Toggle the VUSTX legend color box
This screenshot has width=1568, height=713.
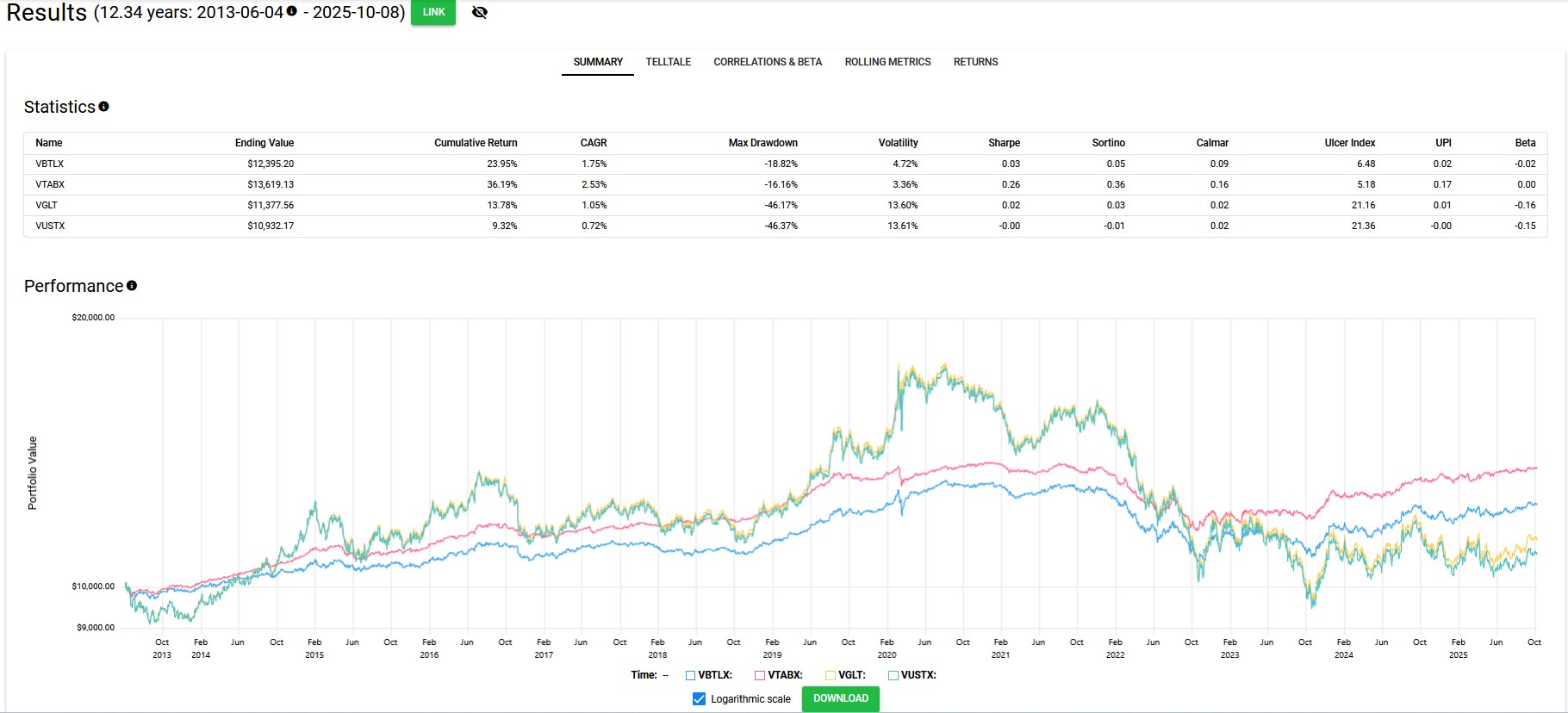pyautogui.click(x=893, y=675)
